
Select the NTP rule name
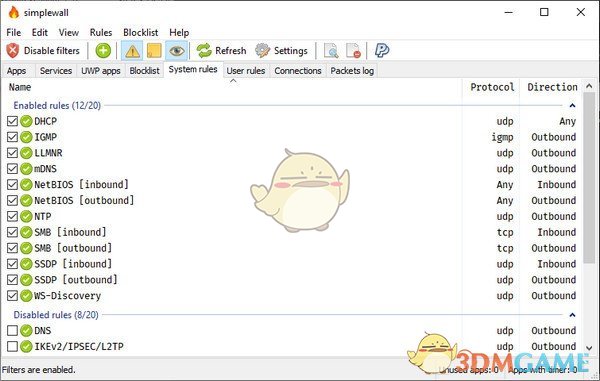point(42,217)
